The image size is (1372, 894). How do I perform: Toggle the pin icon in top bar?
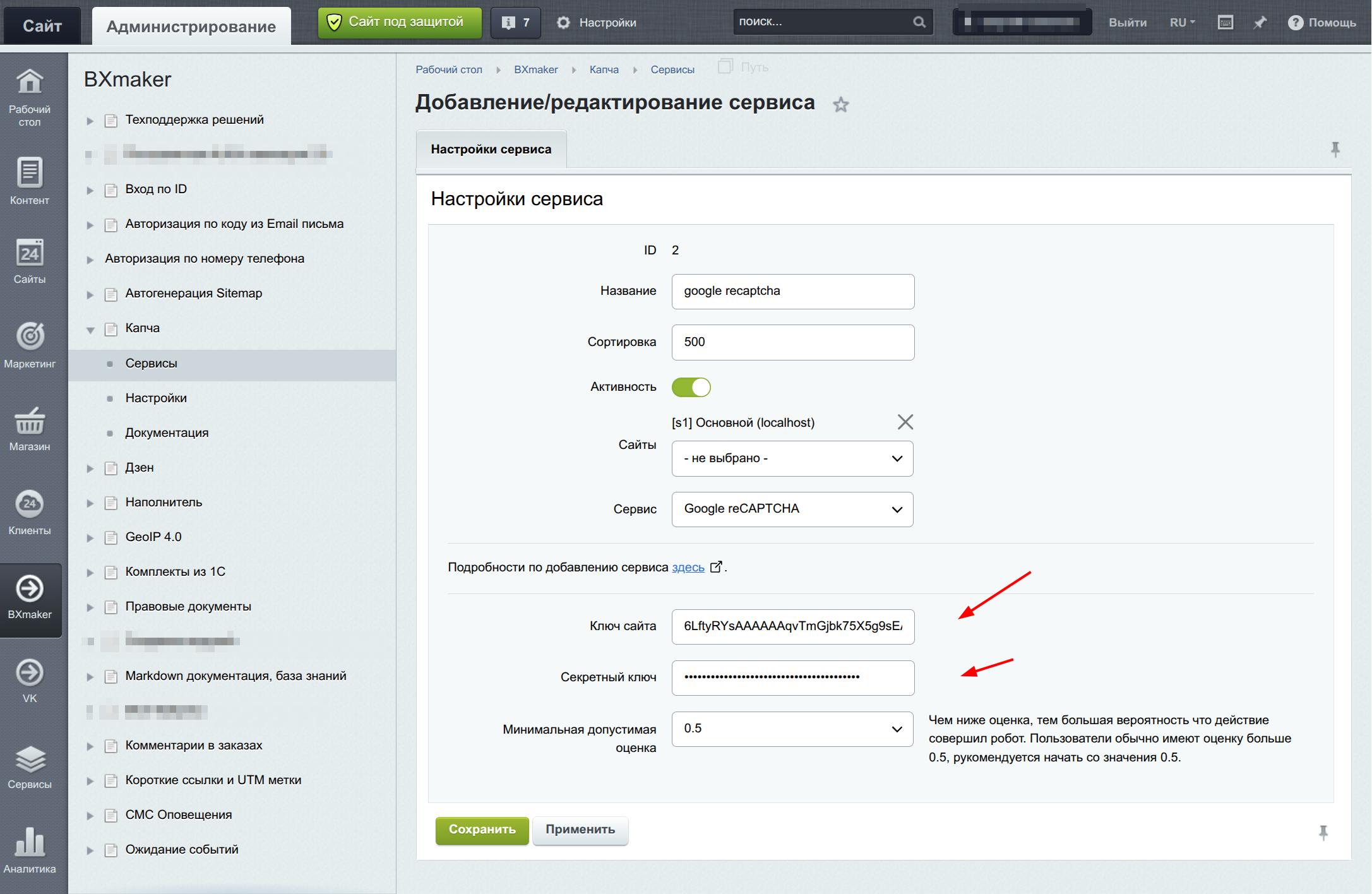click(1260, 23)
